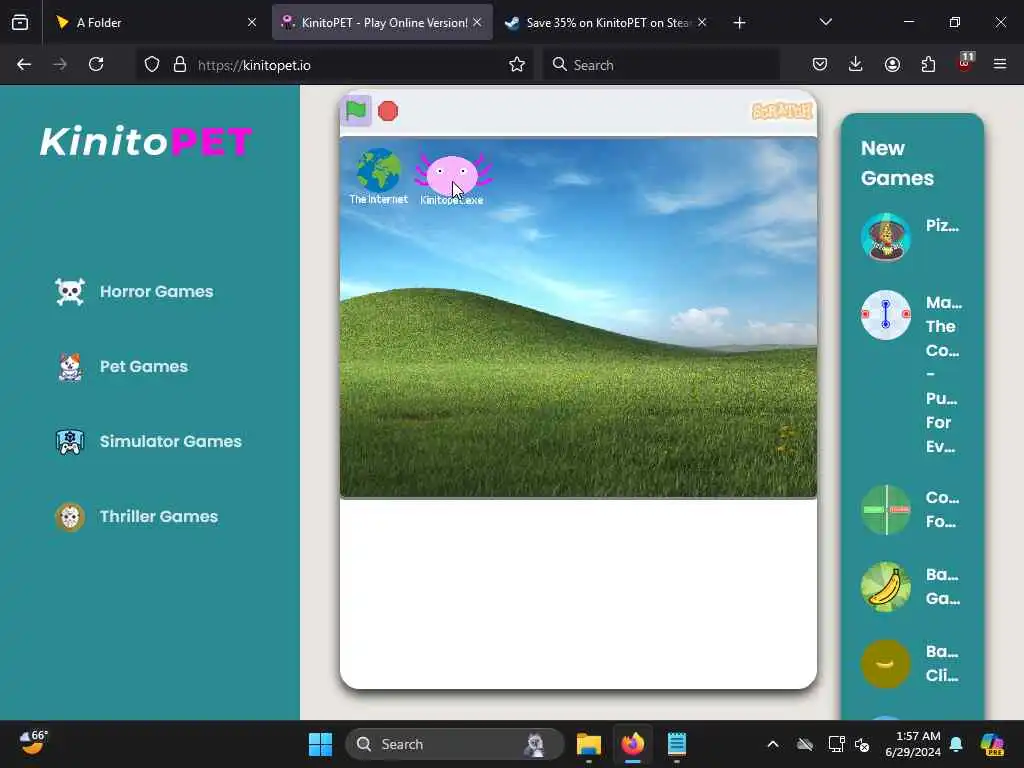
Task: Go forward to next page
Action: coord(60,65)
